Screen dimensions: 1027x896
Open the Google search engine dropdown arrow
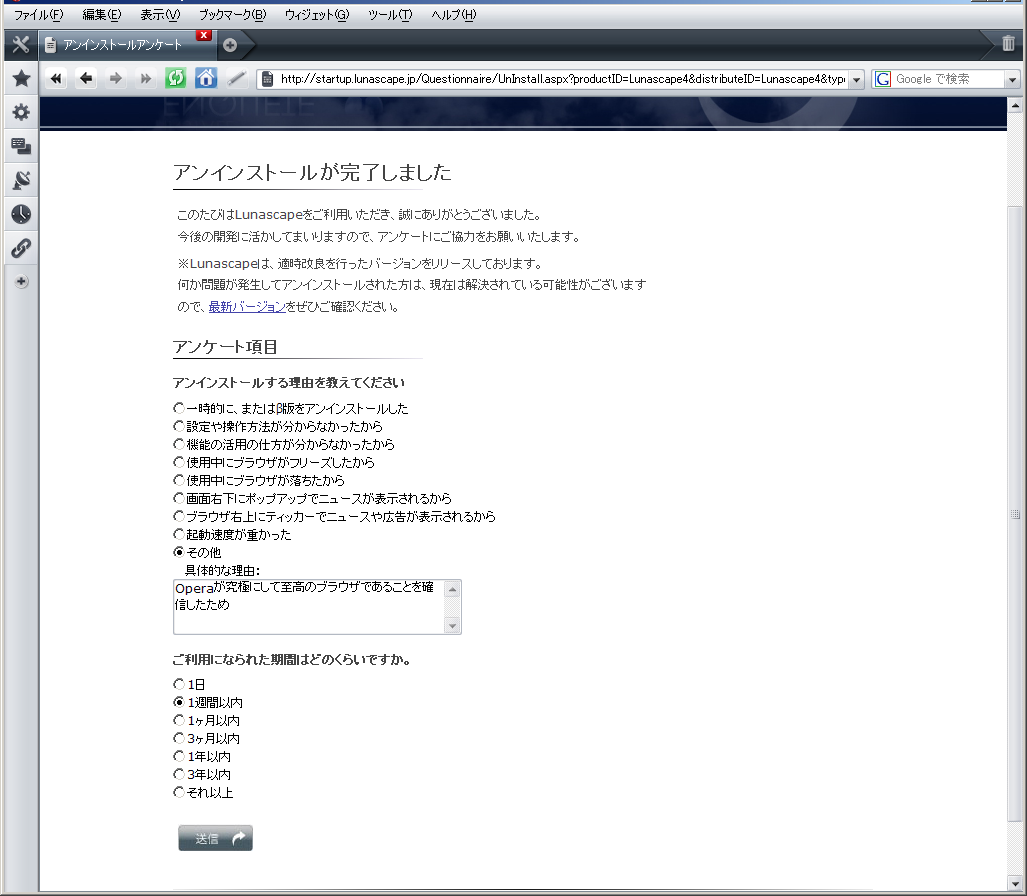pos(1013,80)
